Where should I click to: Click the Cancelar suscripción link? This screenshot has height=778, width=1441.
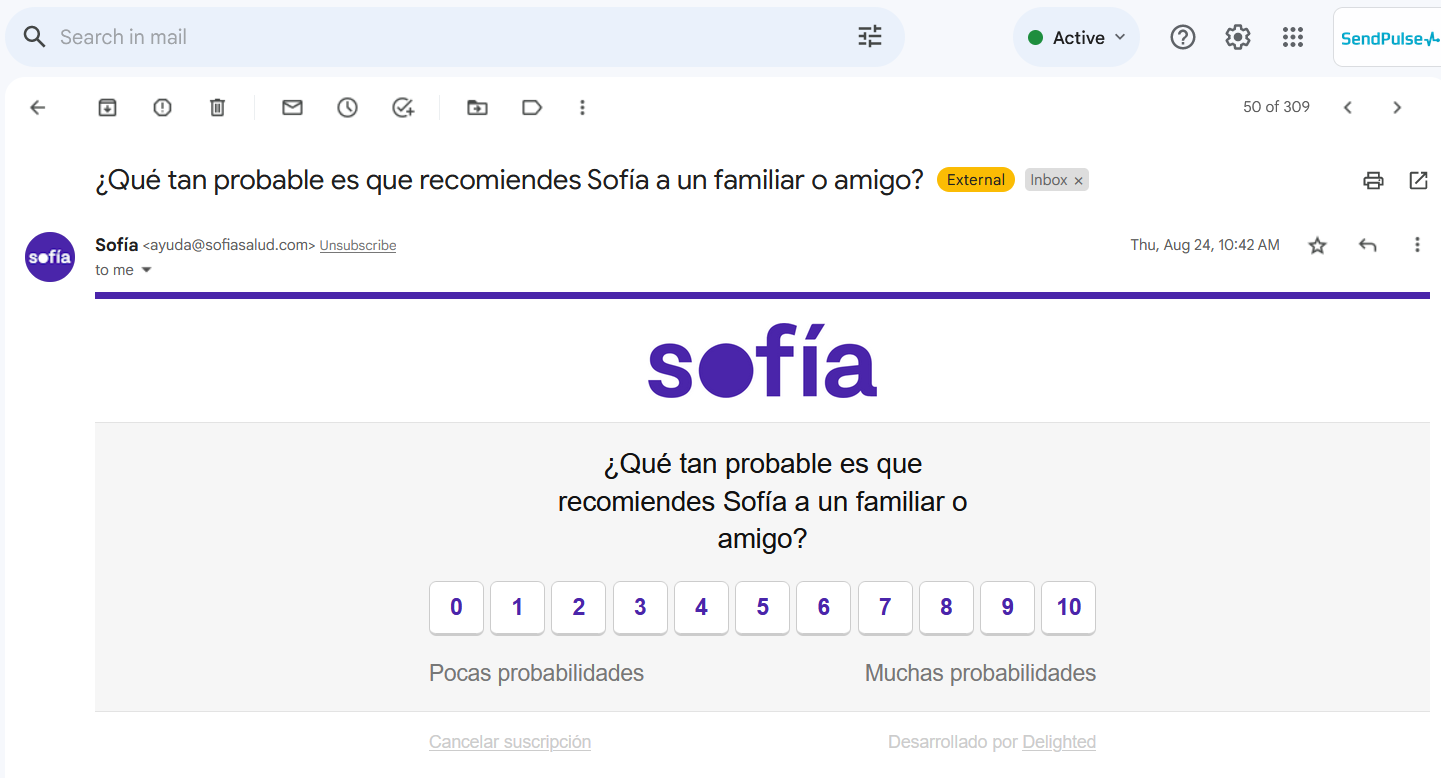(510, 742)
